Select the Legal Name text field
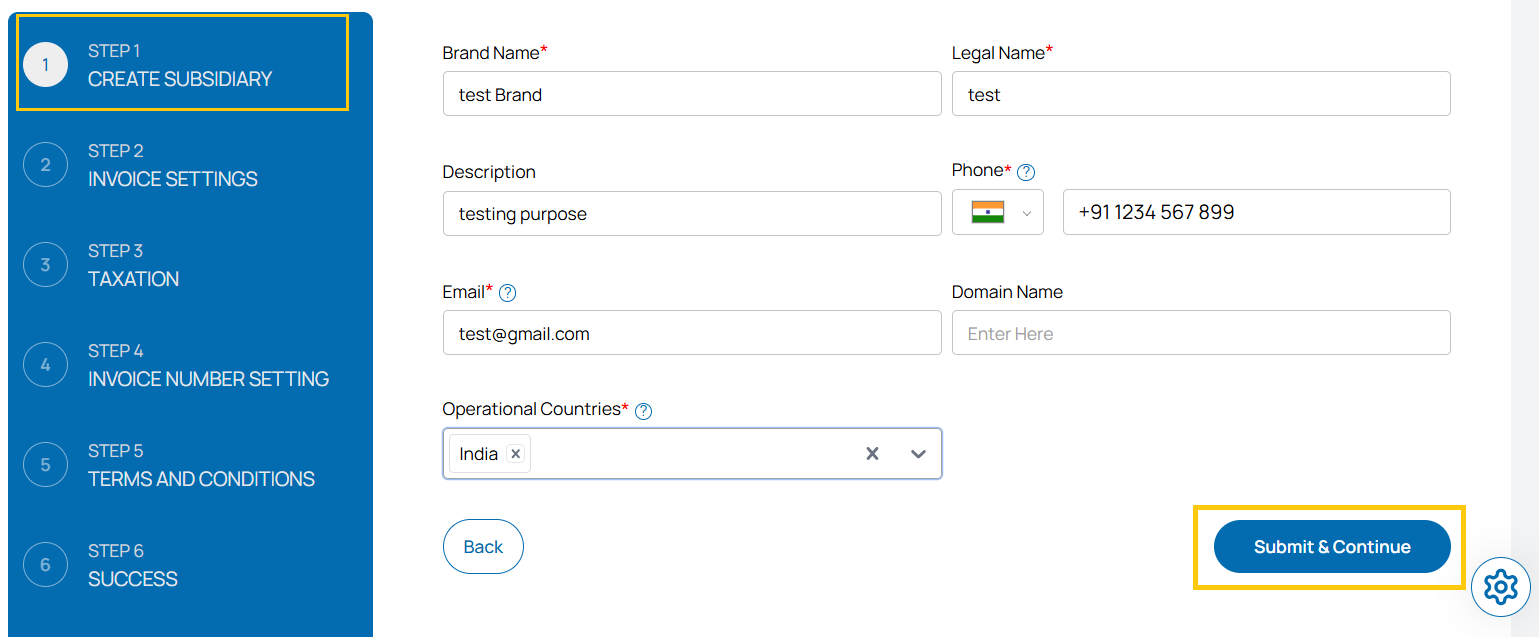 click(x=1200, y=94)
